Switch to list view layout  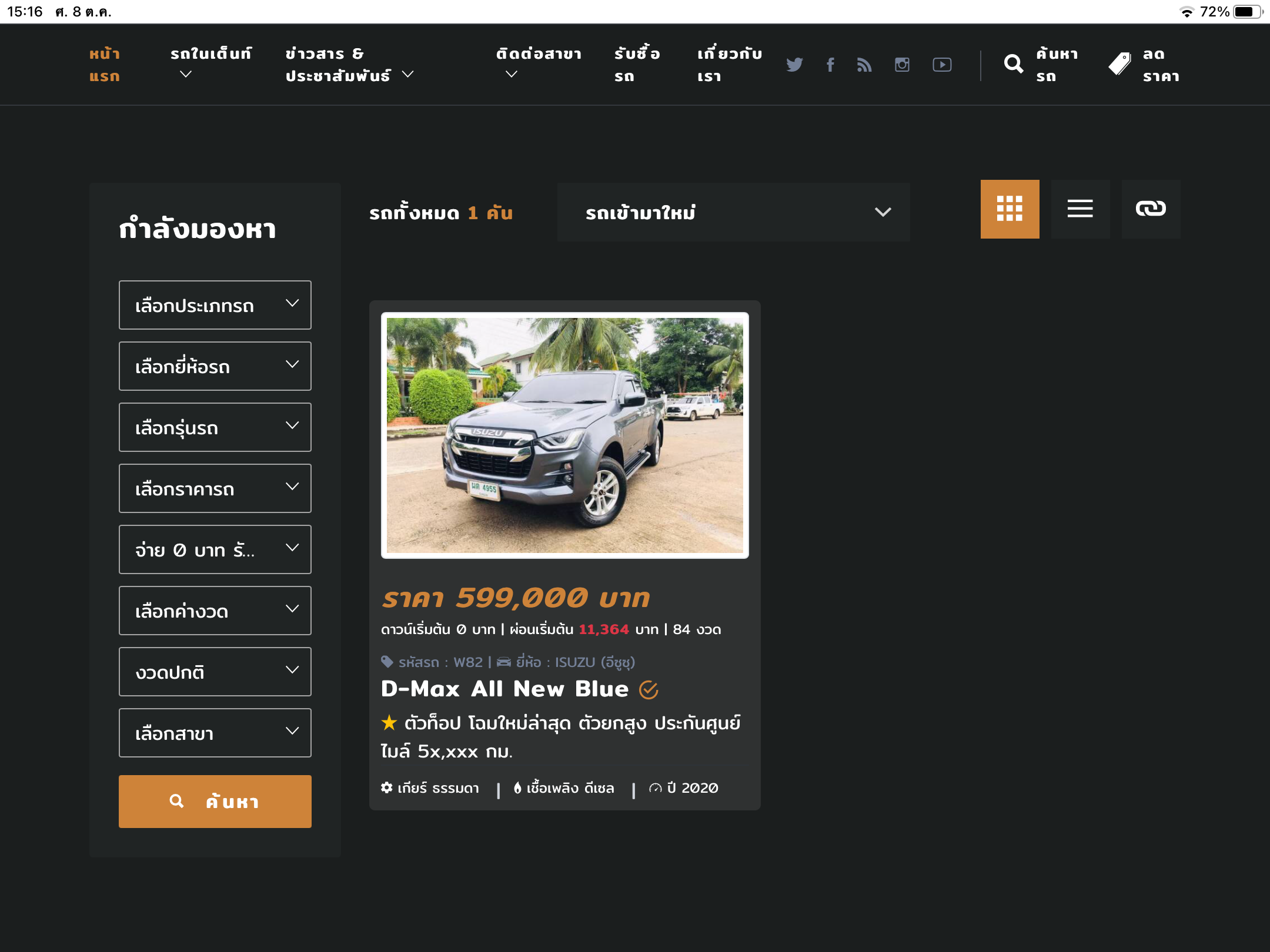pos(1080,209)
